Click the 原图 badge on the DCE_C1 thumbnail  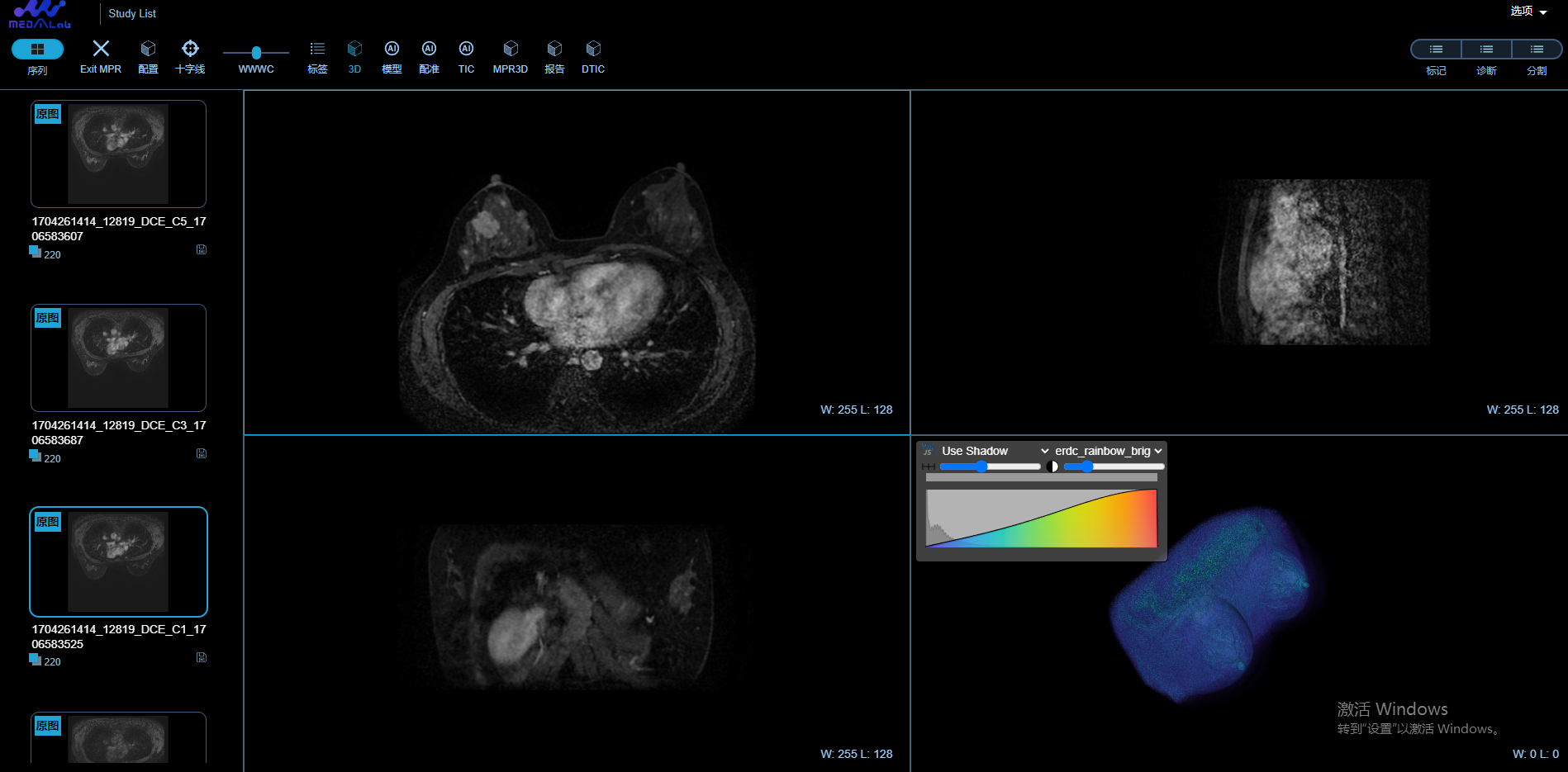pos(48,522)
